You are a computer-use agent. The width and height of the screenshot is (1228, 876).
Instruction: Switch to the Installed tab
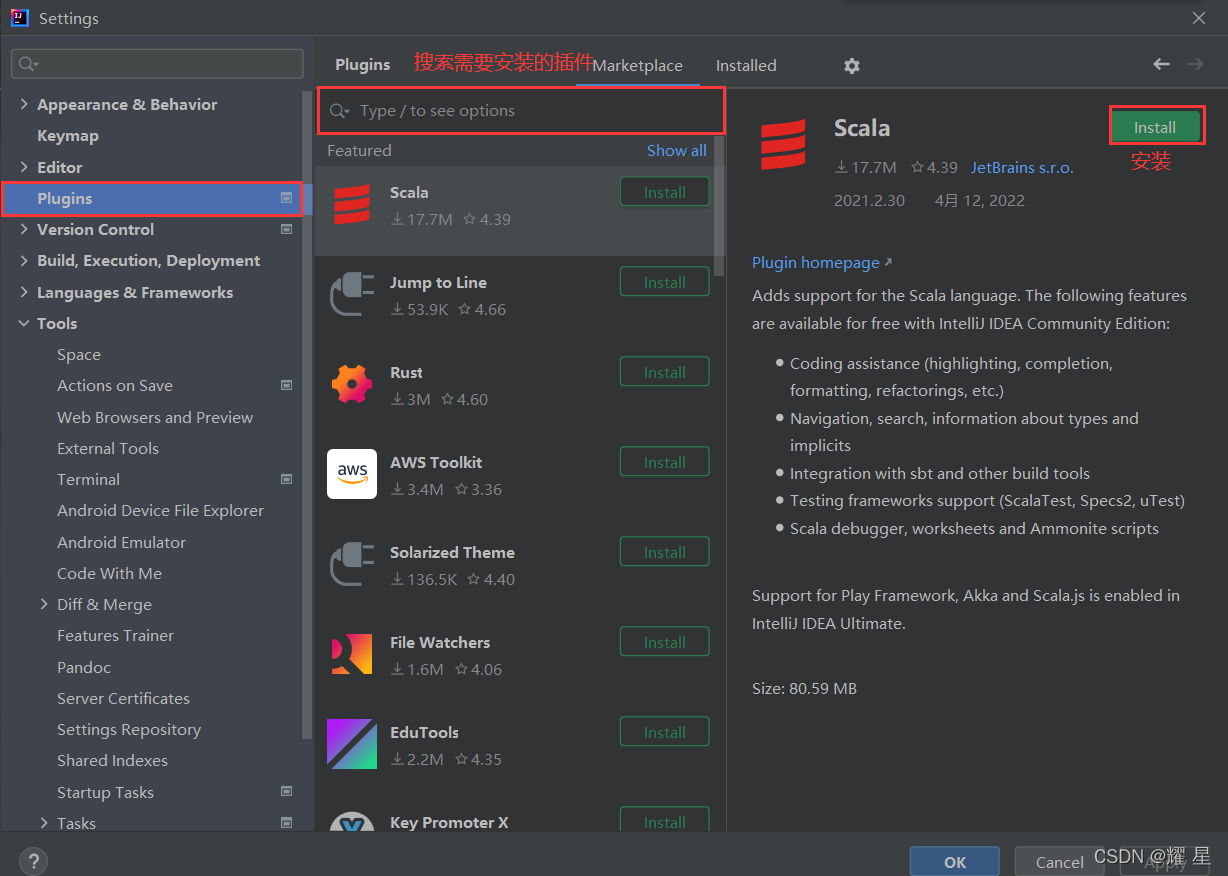pyautogui.click(x=746, y=65)
